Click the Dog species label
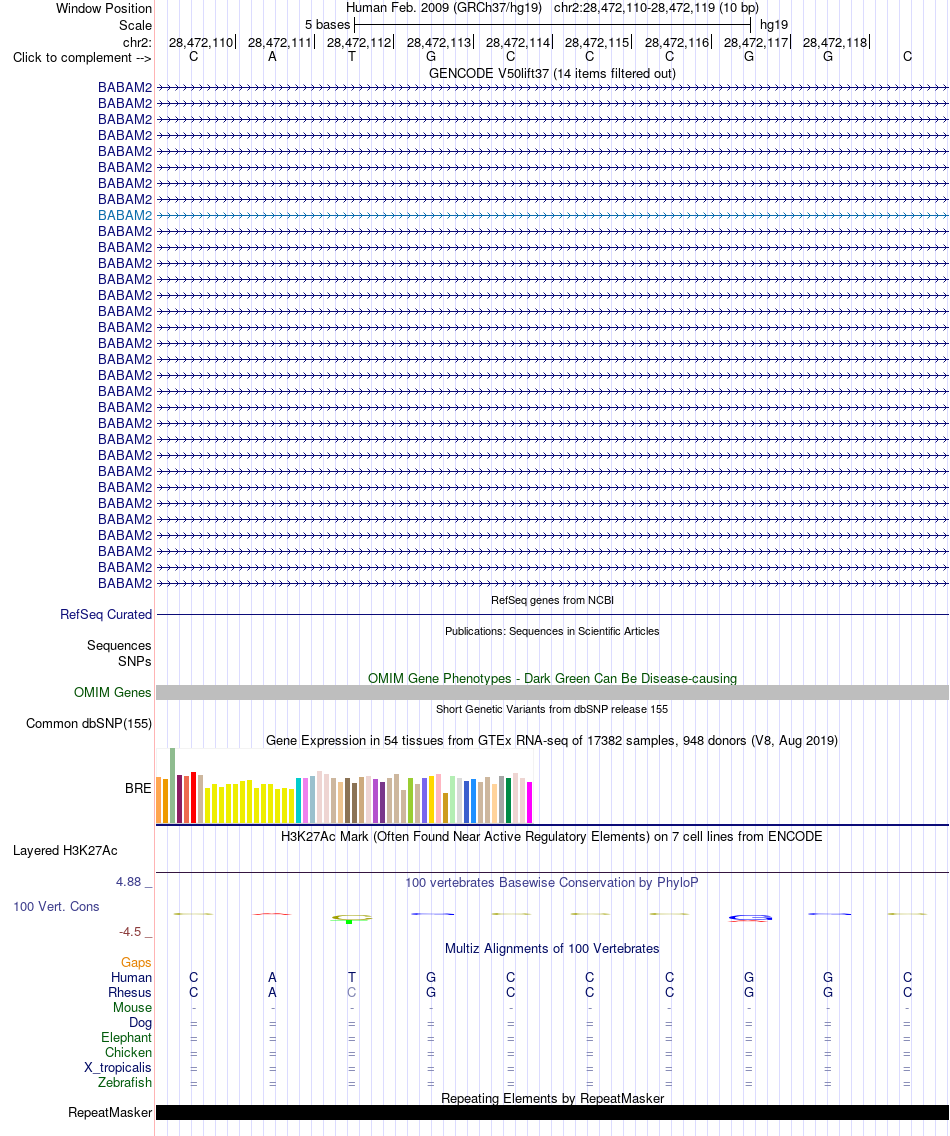The height and width of the screenshot is (1136, 950). [141, 1023]
